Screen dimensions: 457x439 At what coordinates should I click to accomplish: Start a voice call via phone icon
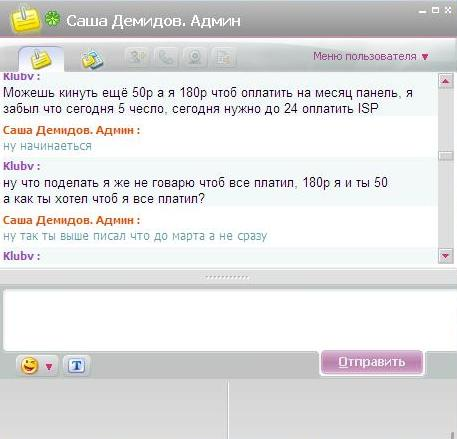coord(166,57)
